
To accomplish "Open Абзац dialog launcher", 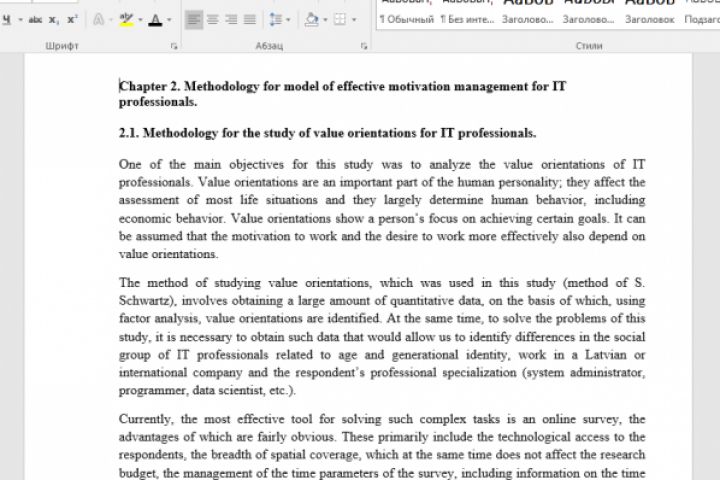I will [364, 46].
